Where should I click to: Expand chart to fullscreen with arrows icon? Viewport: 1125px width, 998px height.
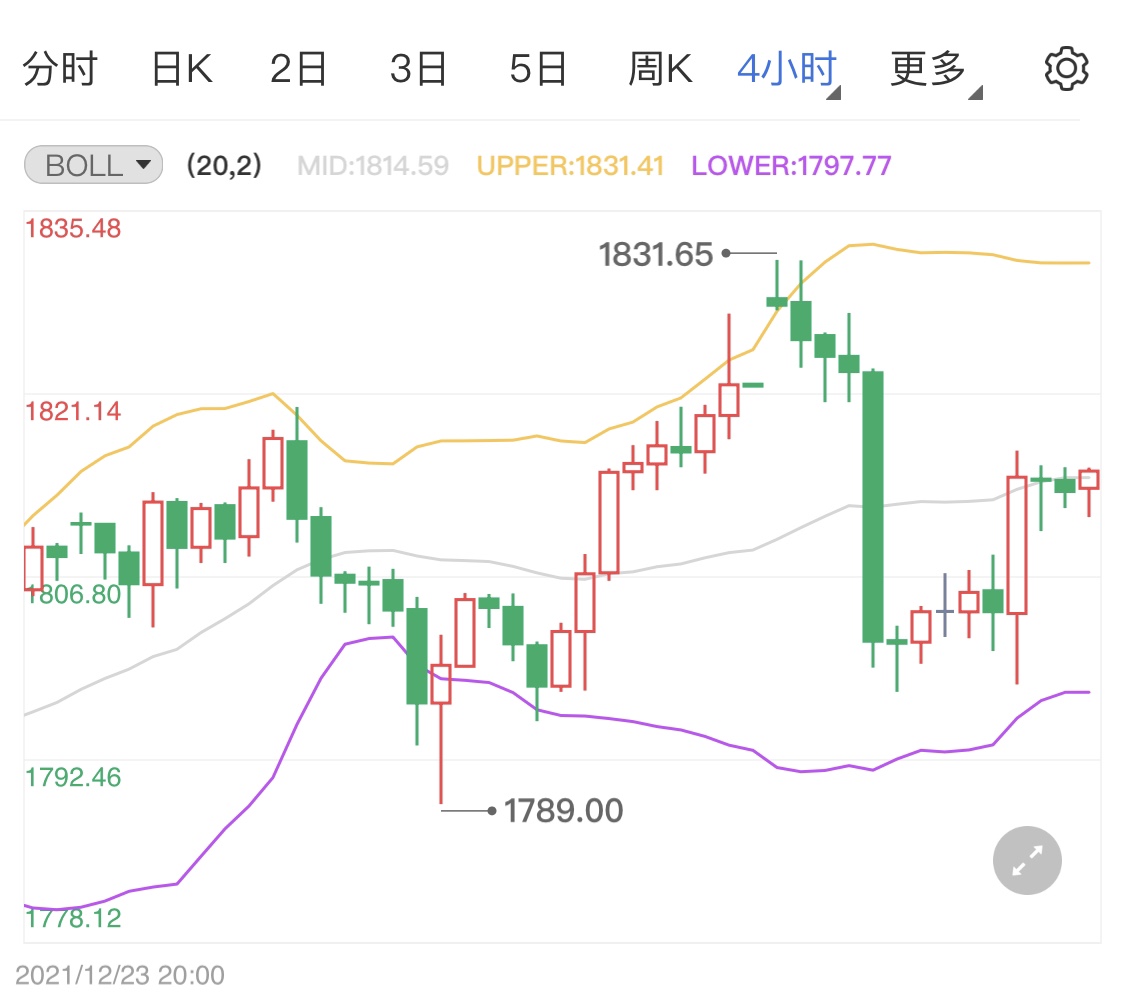pyautogui.click(x=1027, y=860)
